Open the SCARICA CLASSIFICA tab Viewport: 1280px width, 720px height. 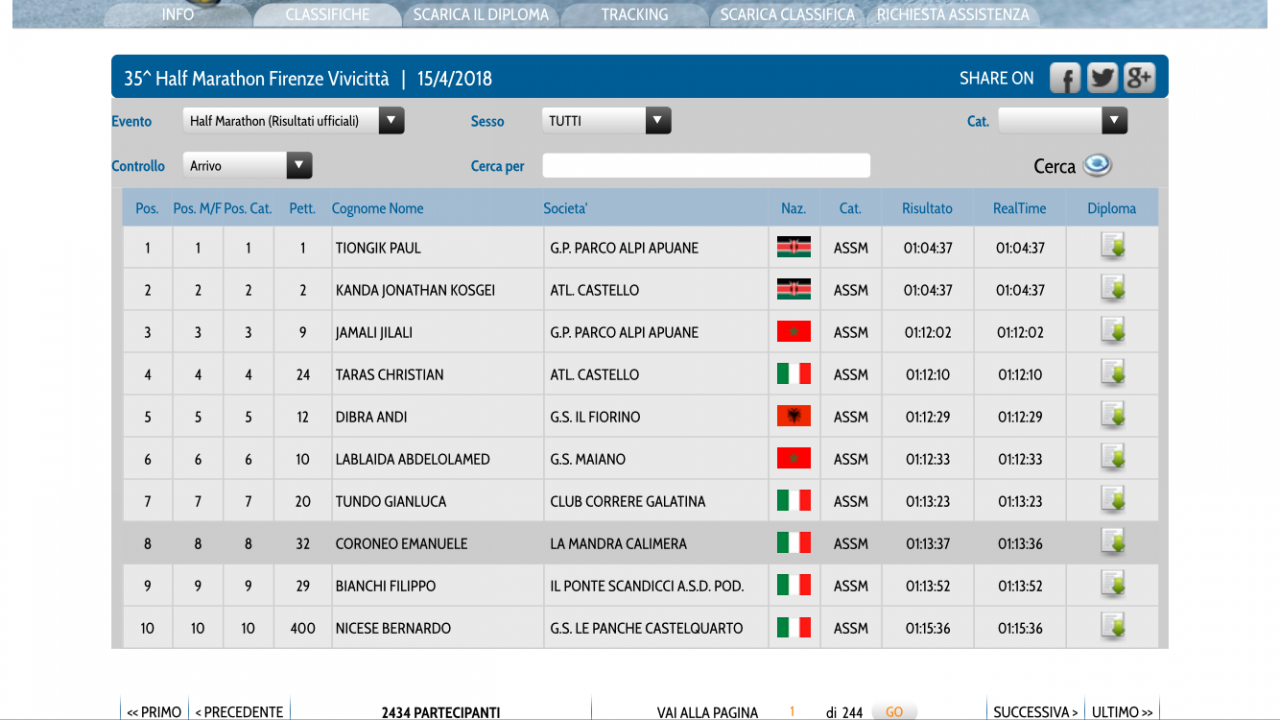[788, 15]
